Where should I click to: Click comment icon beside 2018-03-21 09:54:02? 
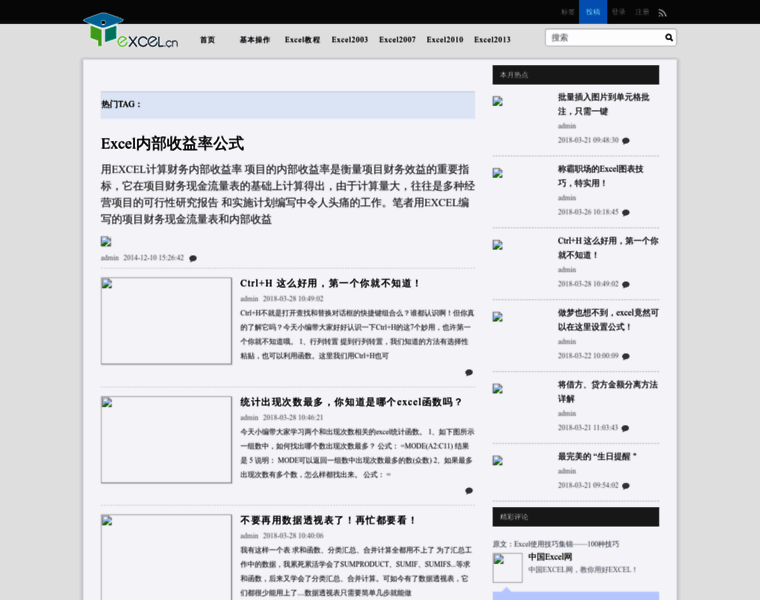click(x=626, y=486)
